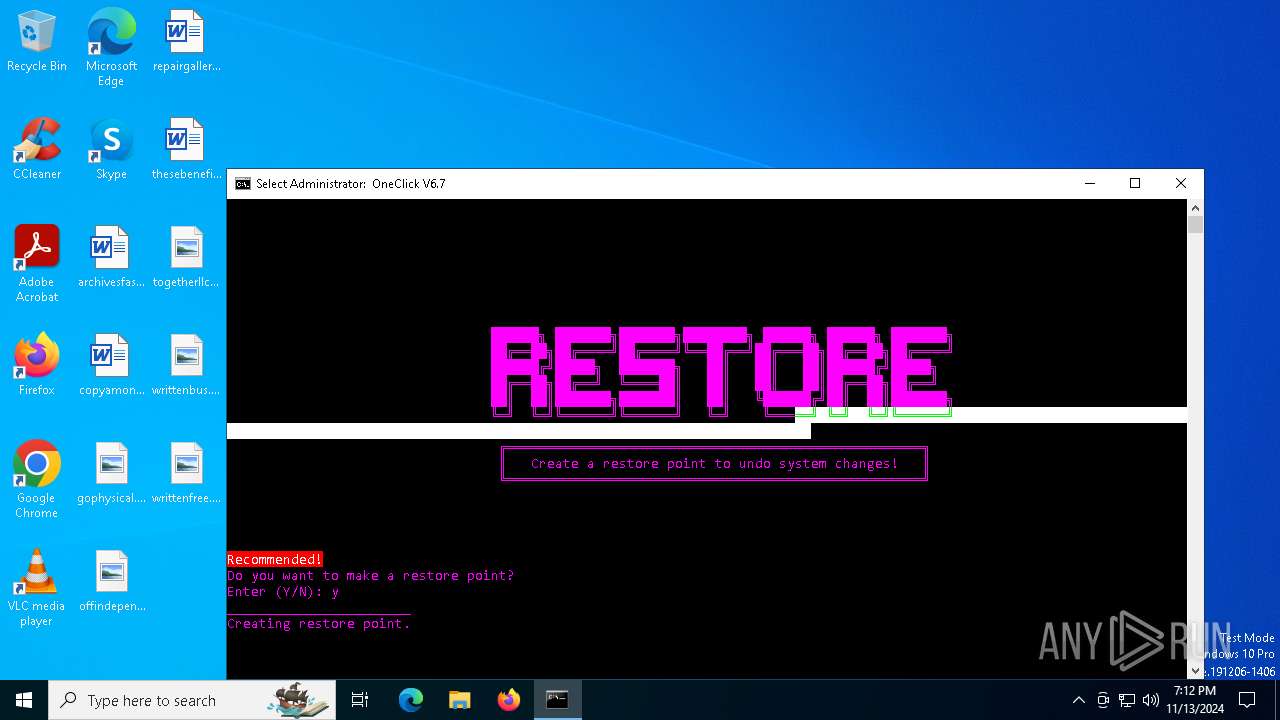Show hidden system tray icons

1078,700
